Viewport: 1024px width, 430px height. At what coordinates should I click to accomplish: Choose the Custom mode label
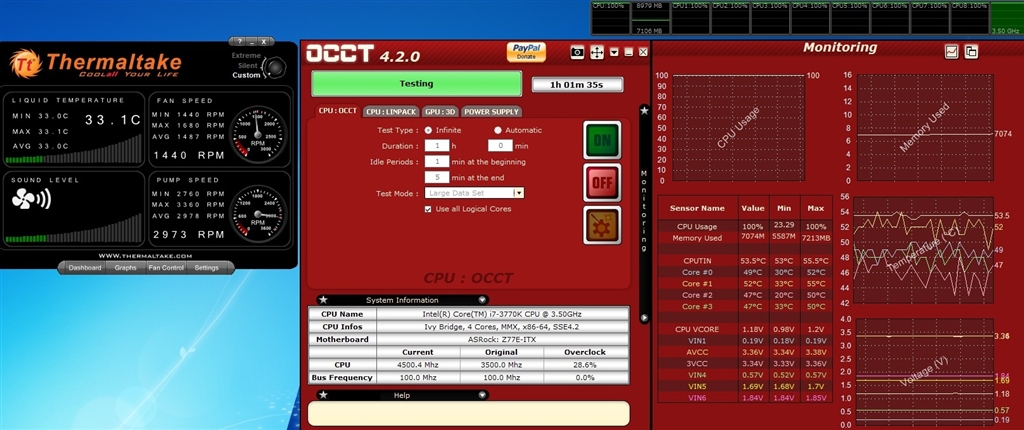pos(246,75)
